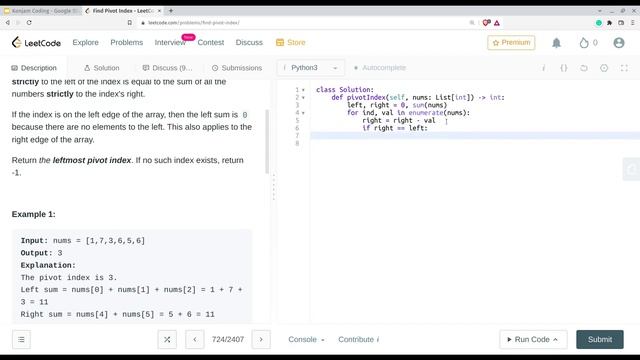Open browser wallet panel icon
The height and width of the screenshot is (360, 640).
tap(621, 23)
